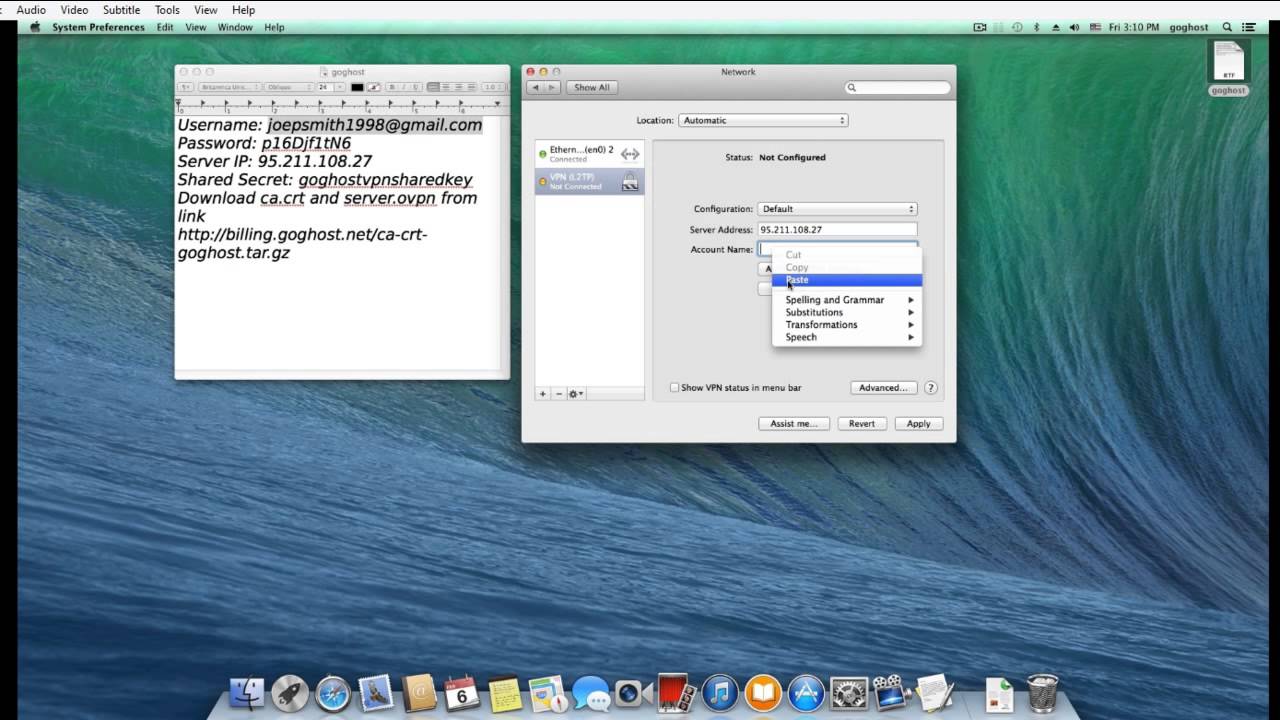The height and width of the screenshot is (720, 1280).
Task: Open paragraph styles dropdown in TextEdit
Action: click(x=185, y=87)
